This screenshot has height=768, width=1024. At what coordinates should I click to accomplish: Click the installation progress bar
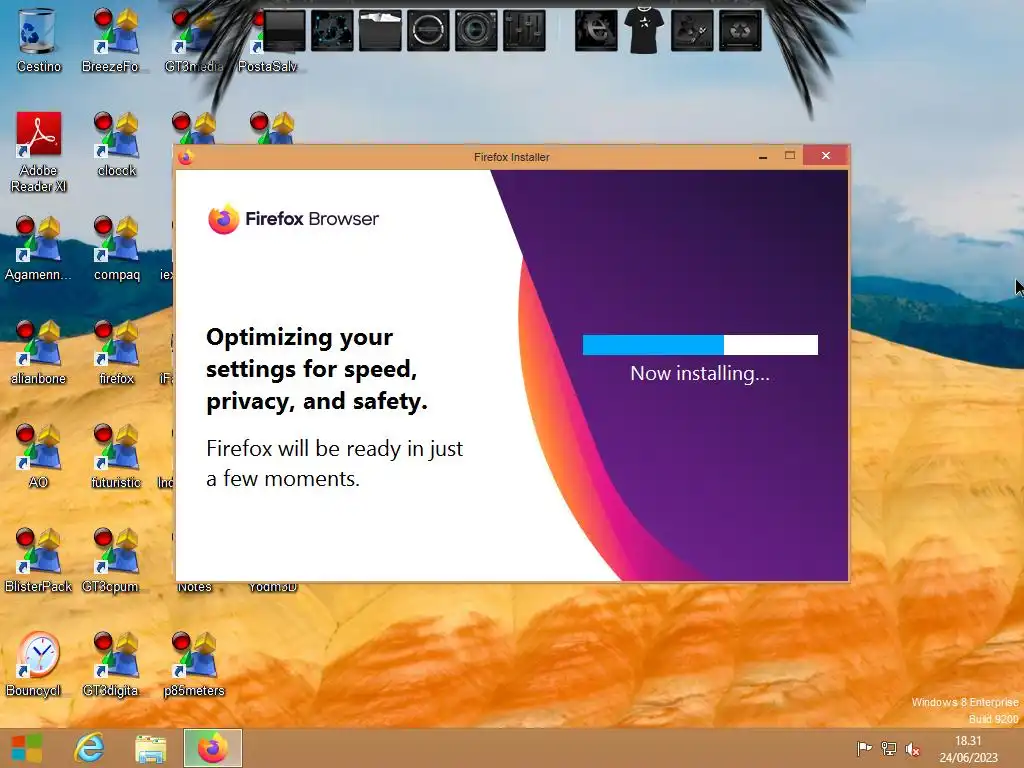coord(700,345)
